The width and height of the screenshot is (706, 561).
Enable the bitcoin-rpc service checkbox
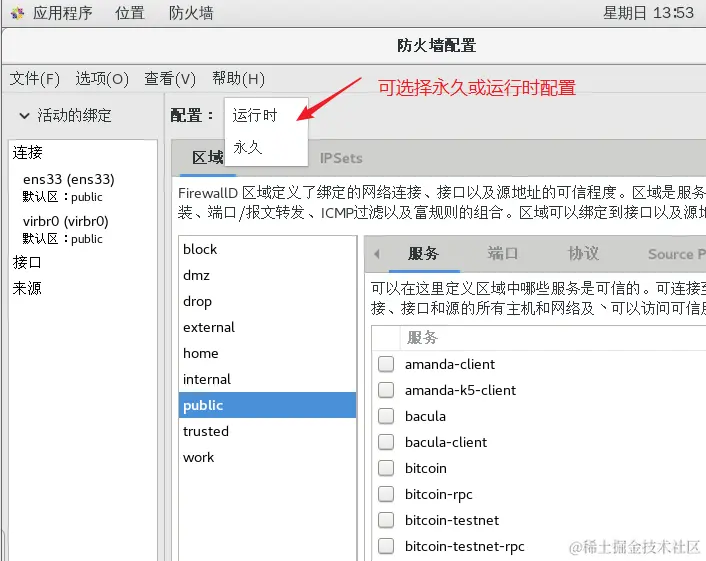click(386, 494)
